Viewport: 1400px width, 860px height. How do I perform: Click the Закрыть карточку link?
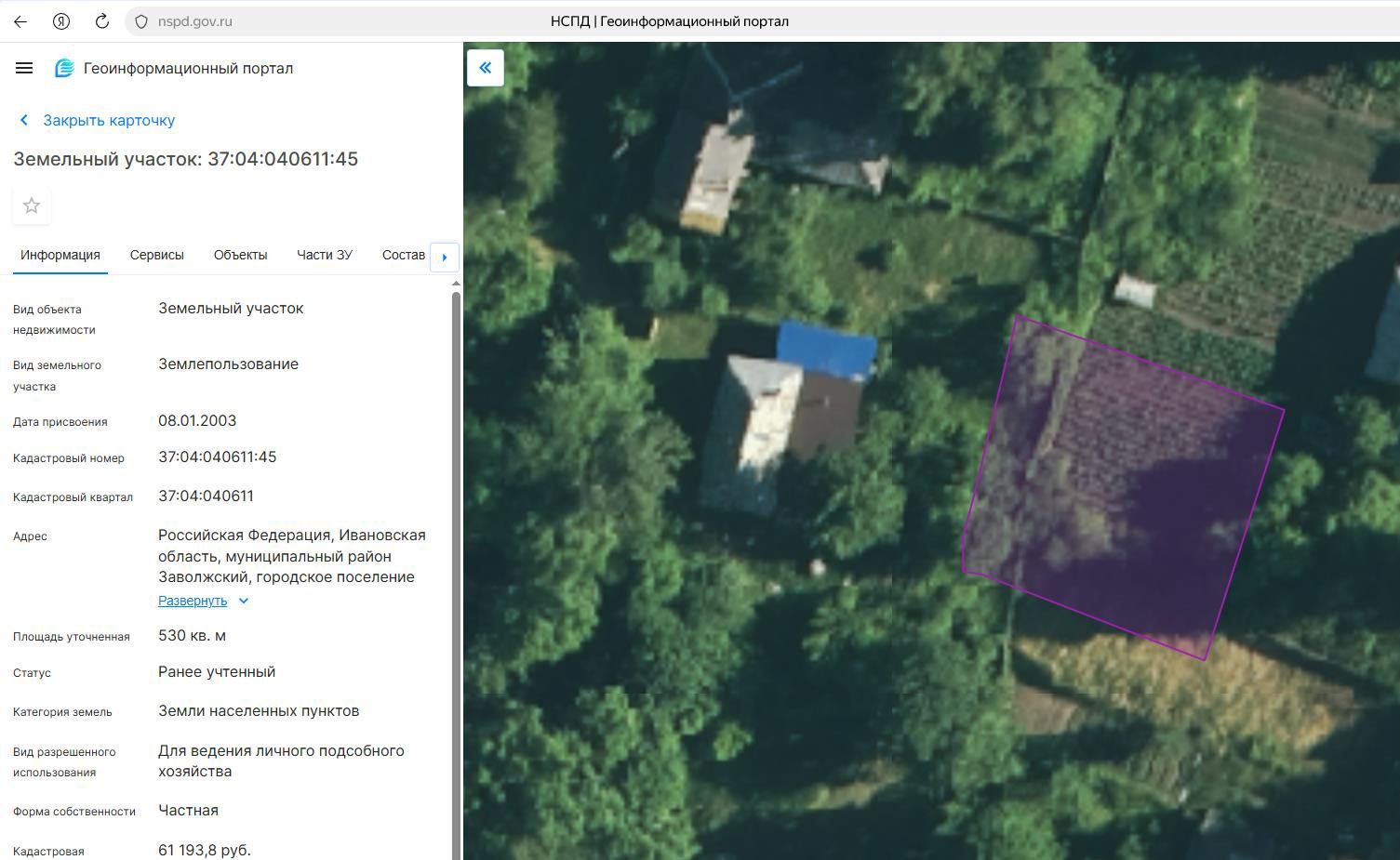[109, 120]
